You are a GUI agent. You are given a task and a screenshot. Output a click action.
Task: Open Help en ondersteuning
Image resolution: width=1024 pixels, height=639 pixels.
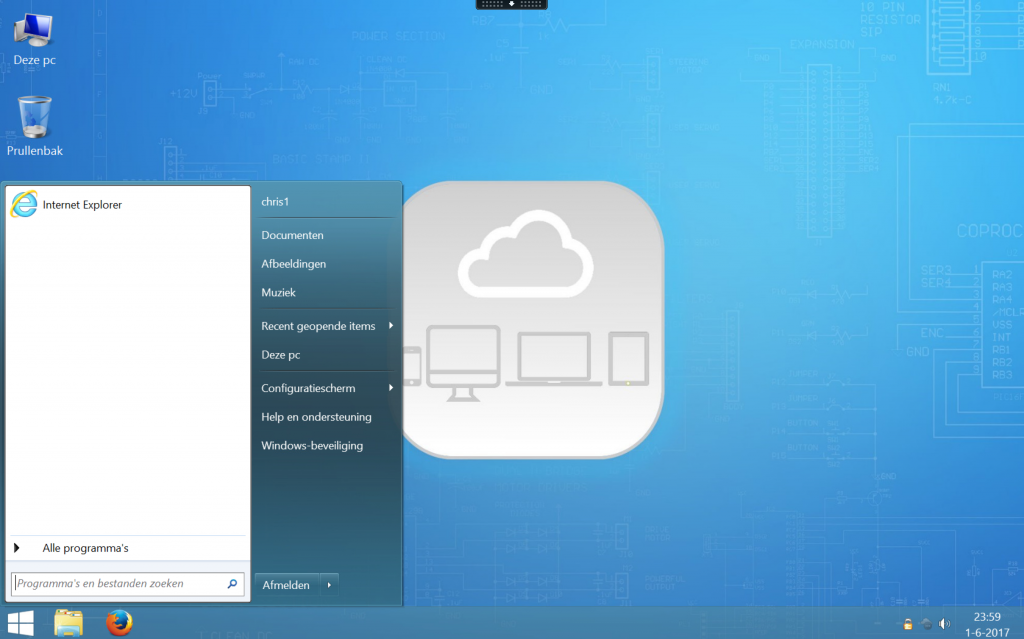click(x=316, y=417)
